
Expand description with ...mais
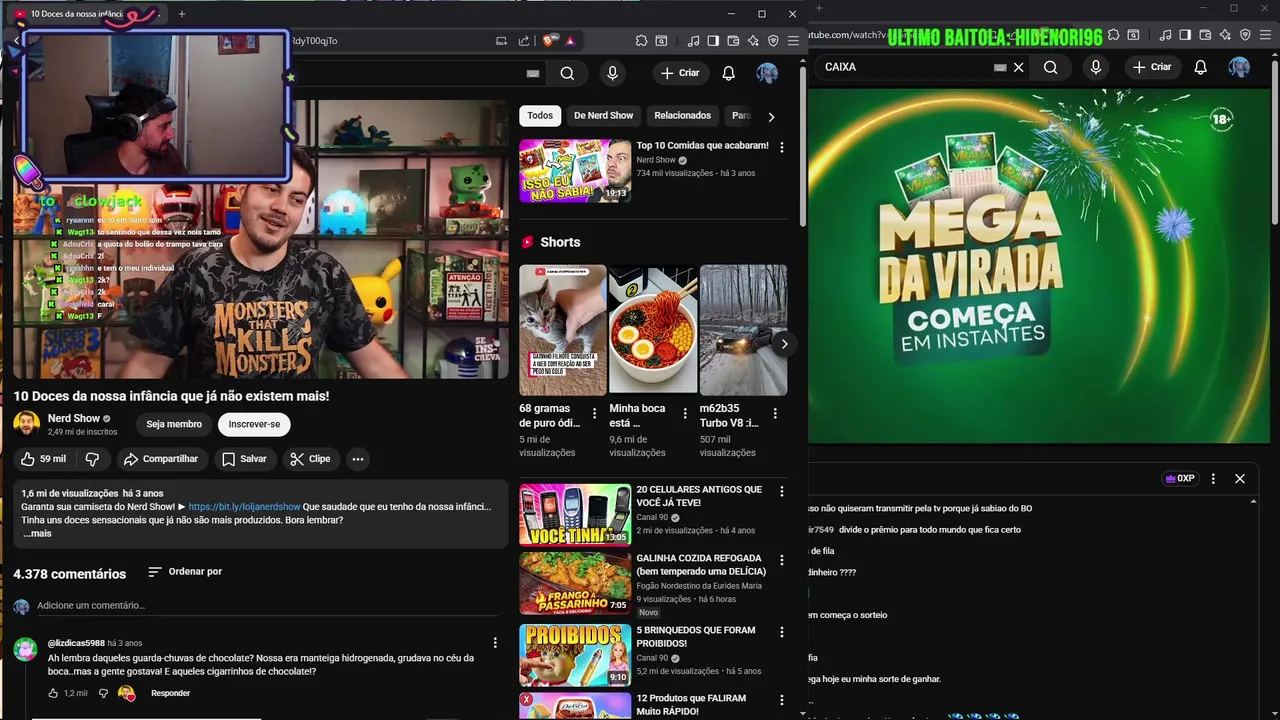37,533
